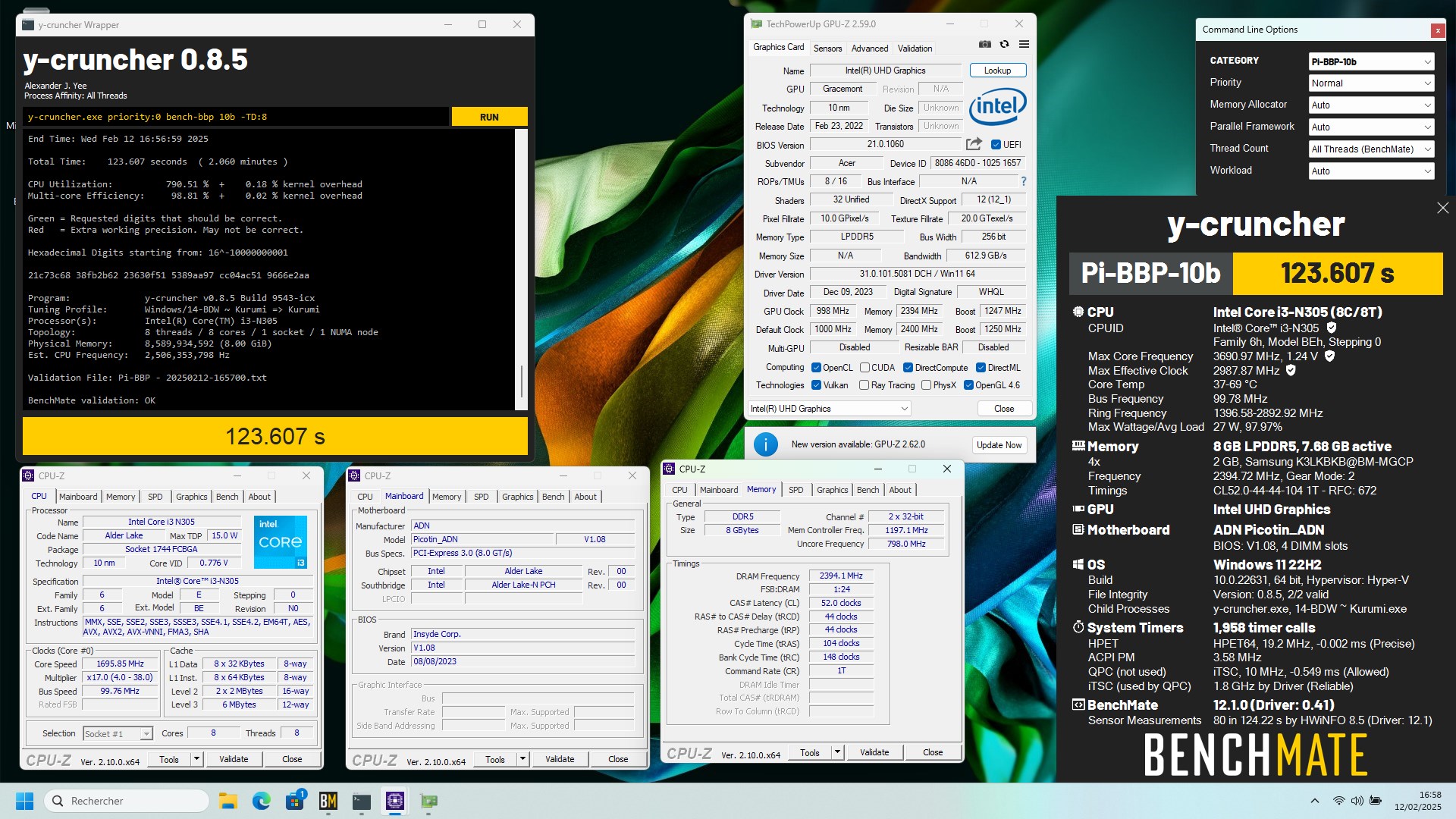The width and height of the screenshot is (1456, 819).
Task: Click the Rechercher taskbar search box
Action: coord(127,801)
